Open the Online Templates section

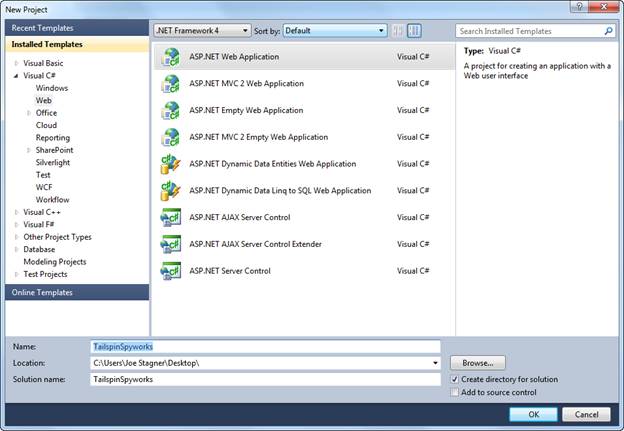click(x=77, y=292)
